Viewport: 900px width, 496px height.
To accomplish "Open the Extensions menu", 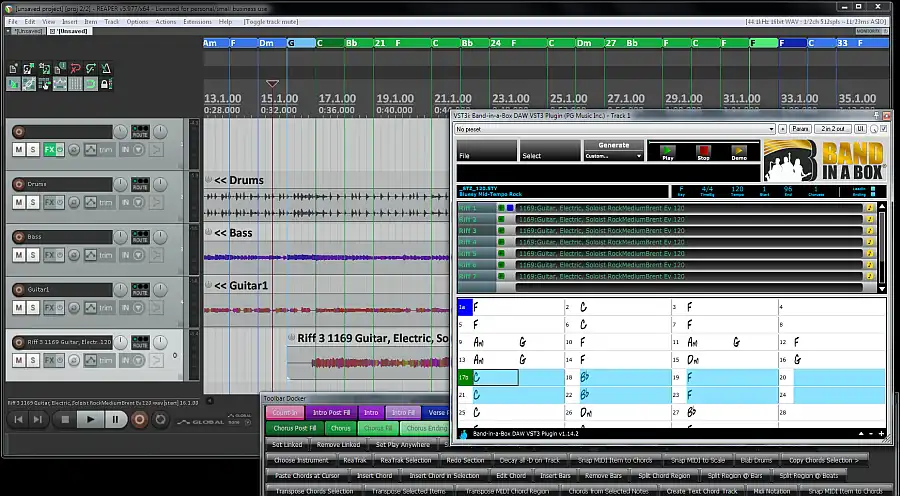I will coord(197,22).
